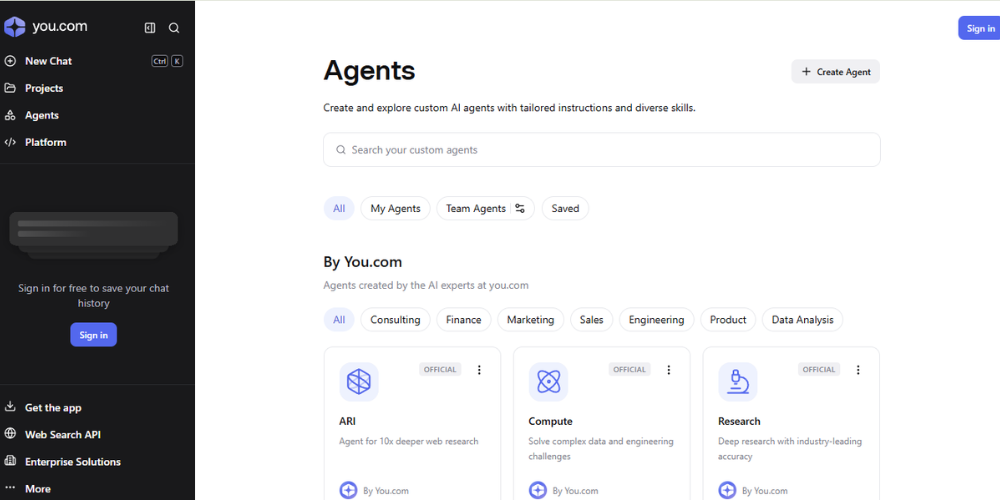Click the Research agent microscope icon
The height and width of the screenshot is (500, 1000).
pos(738,382)
